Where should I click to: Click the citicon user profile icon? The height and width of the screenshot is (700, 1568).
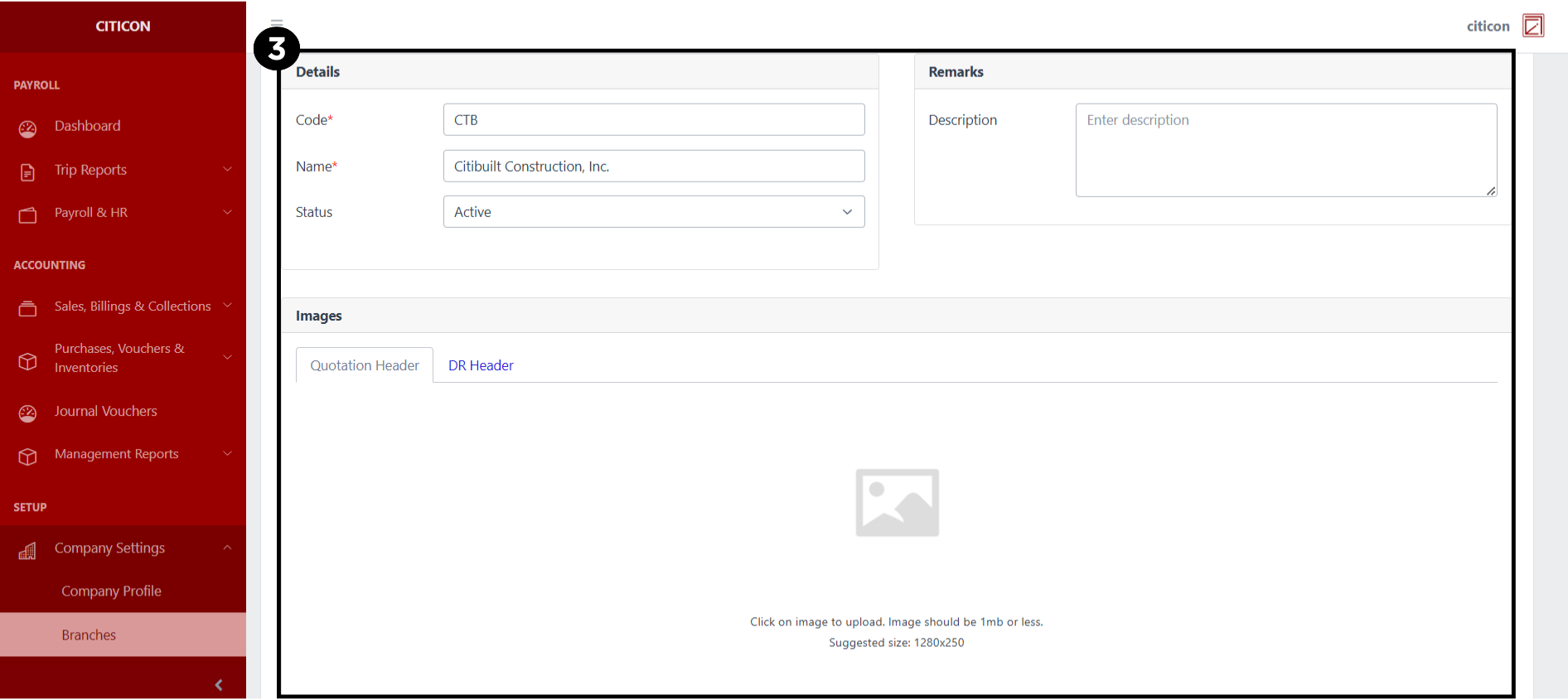tap(1533, 26)
